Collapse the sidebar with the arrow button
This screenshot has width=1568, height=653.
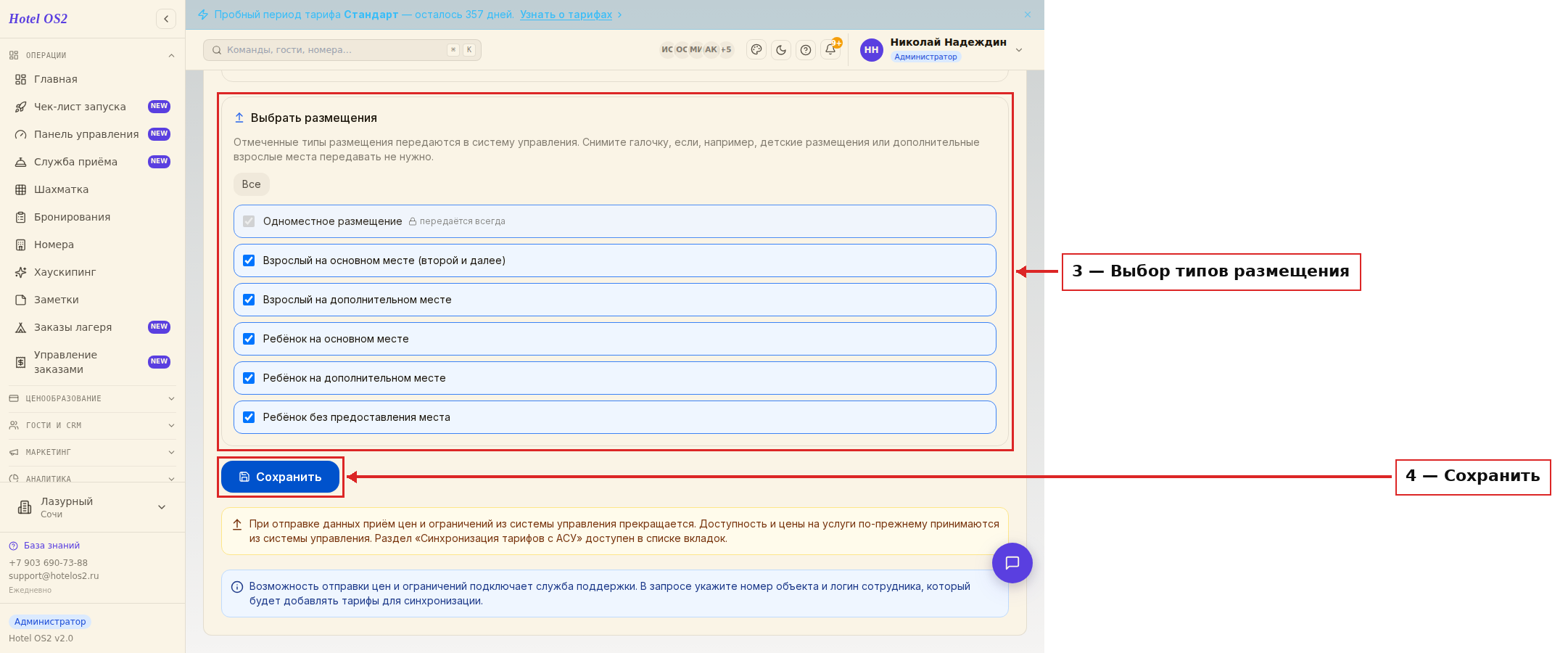point(166,19)
